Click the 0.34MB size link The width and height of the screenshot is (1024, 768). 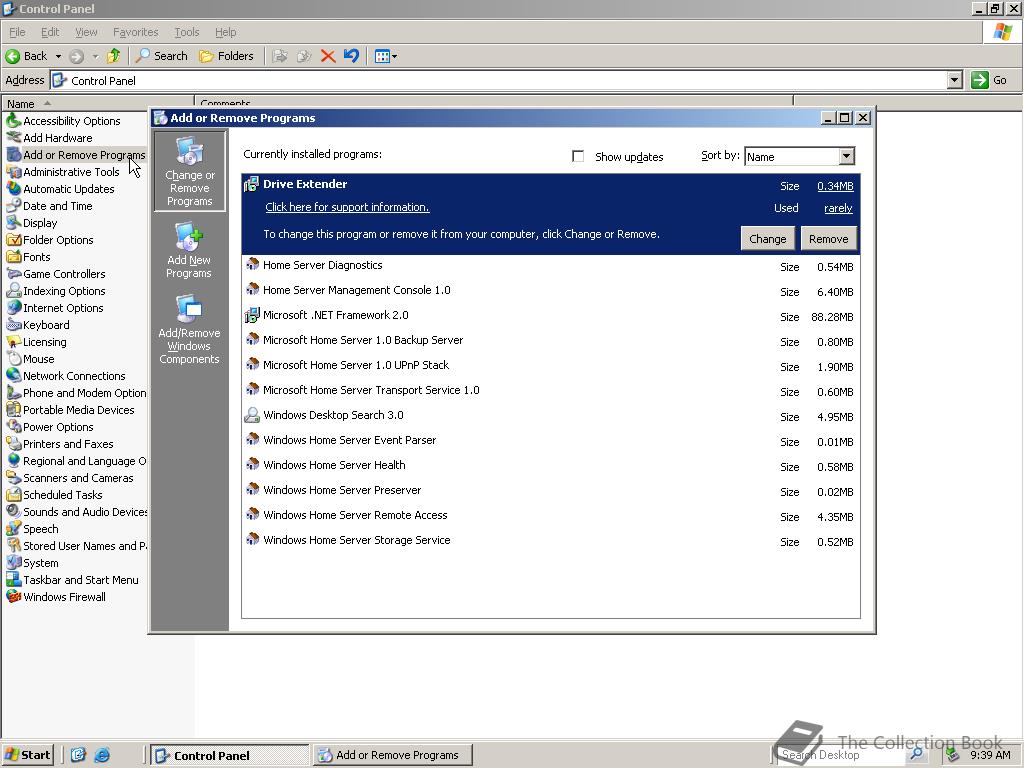[x=835, y=186]
